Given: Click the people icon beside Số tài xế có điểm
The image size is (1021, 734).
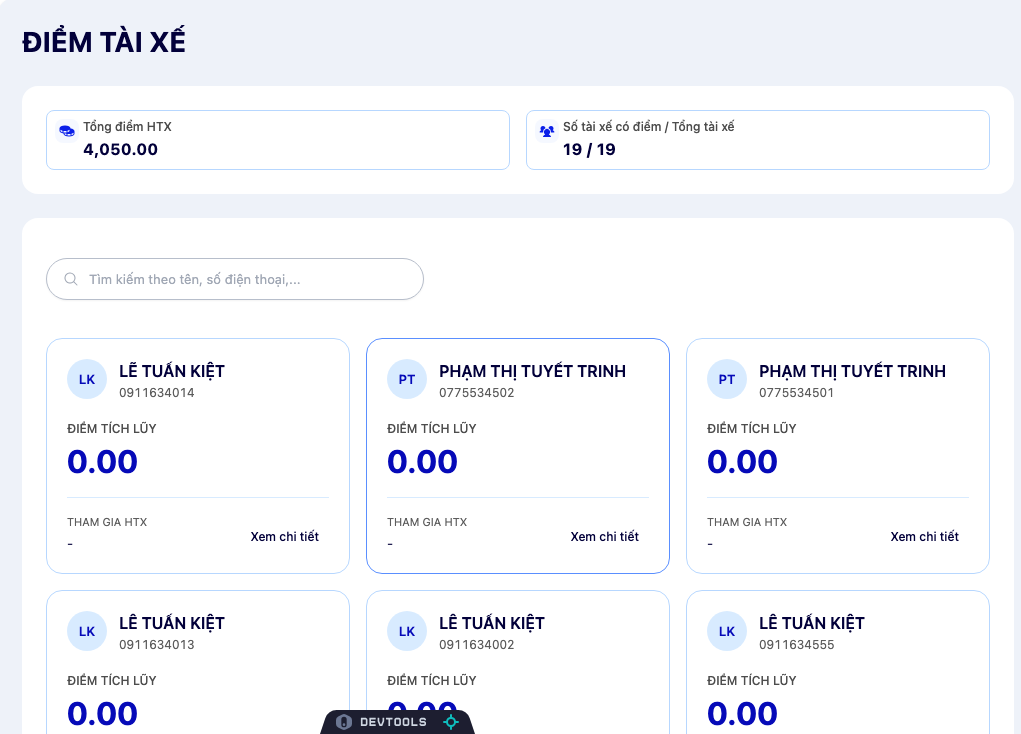Looking at the screenshot, I should 547,131.
